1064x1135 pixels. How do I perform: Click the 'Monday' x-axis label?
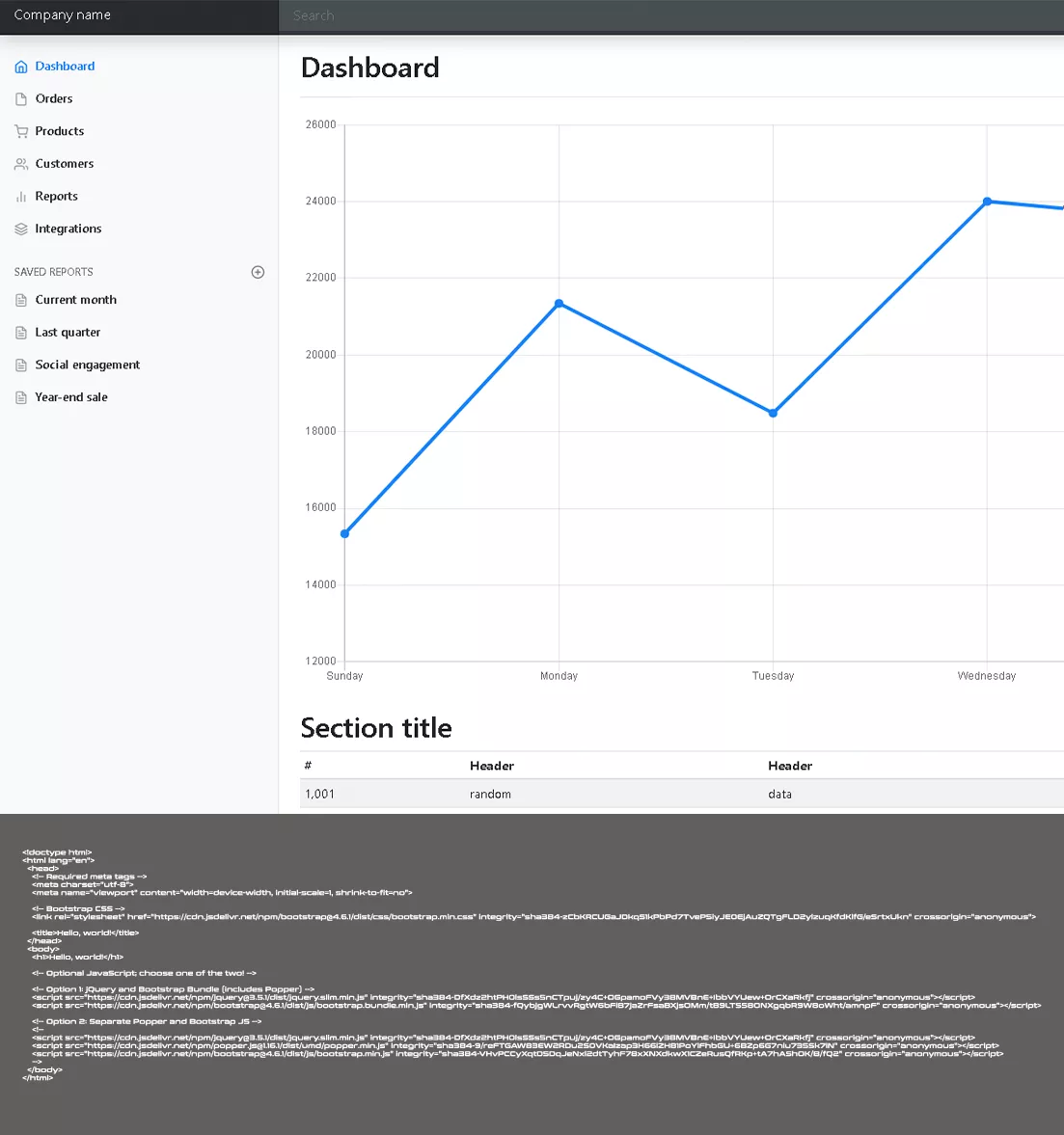click(559, 676)
